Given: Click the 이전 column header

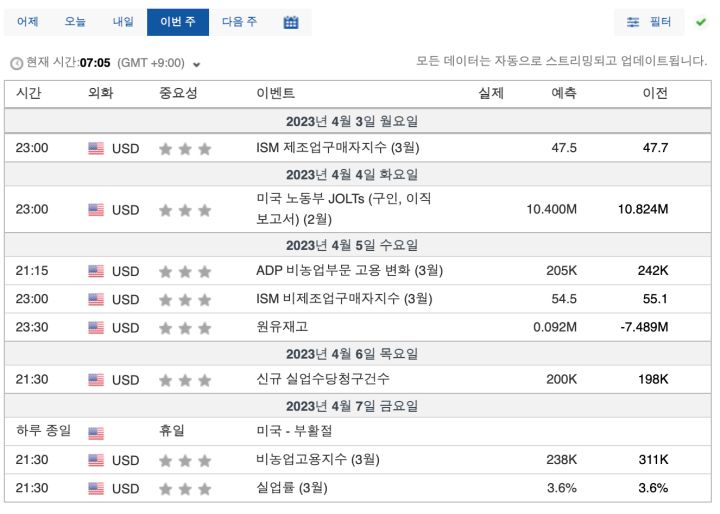Looking at the screenshot, I should pos(655,93).
